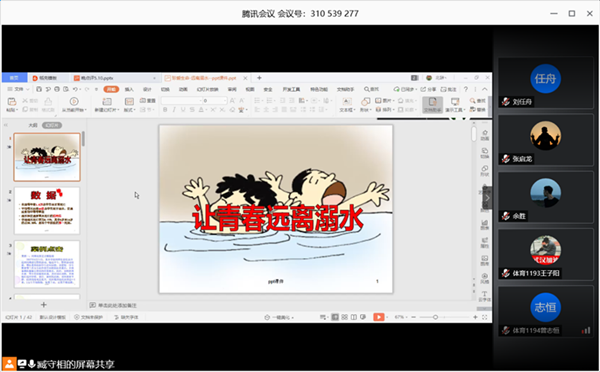Image resolution: width=600 pixels, height=372 pixels.
Task: Click the save icon in quick access bar
Action: pyautogui.click(x=39, y=89)
